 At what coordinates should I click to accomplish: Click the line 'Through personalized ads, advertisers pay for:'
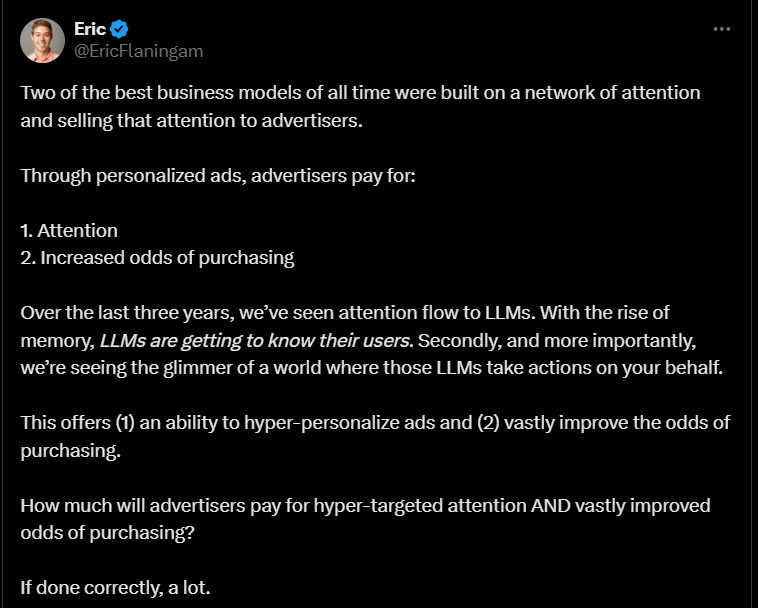tap(218, 175)
